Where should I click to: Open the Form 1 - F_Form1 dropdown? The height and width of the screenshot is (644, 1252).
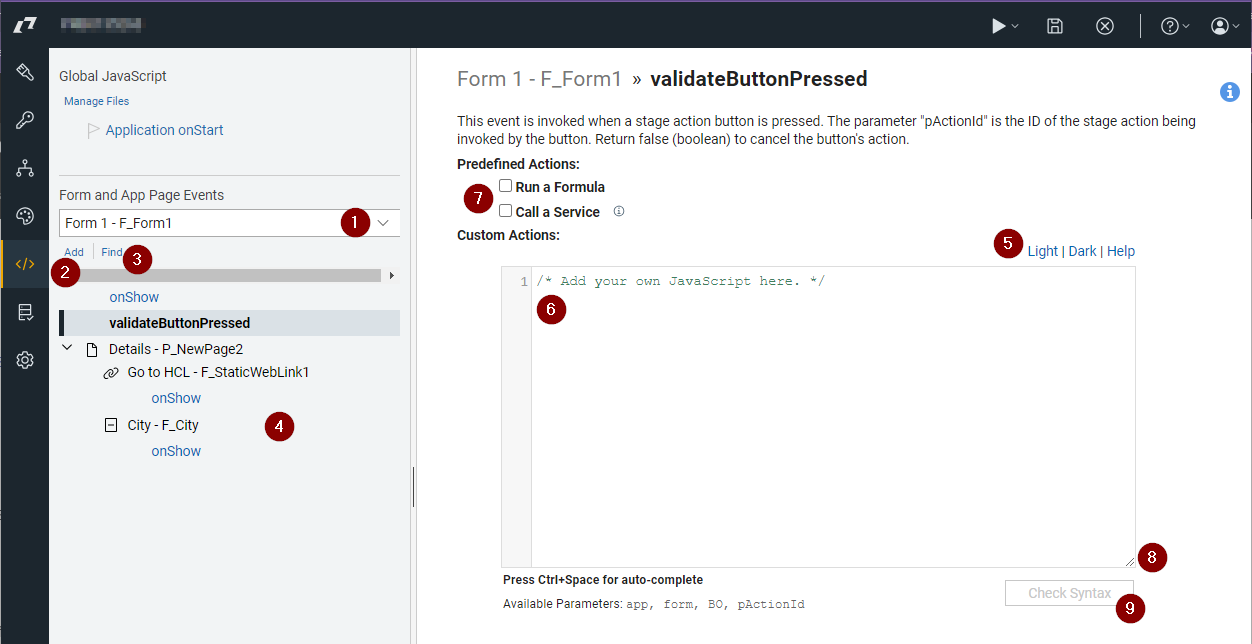click(230, 223)
